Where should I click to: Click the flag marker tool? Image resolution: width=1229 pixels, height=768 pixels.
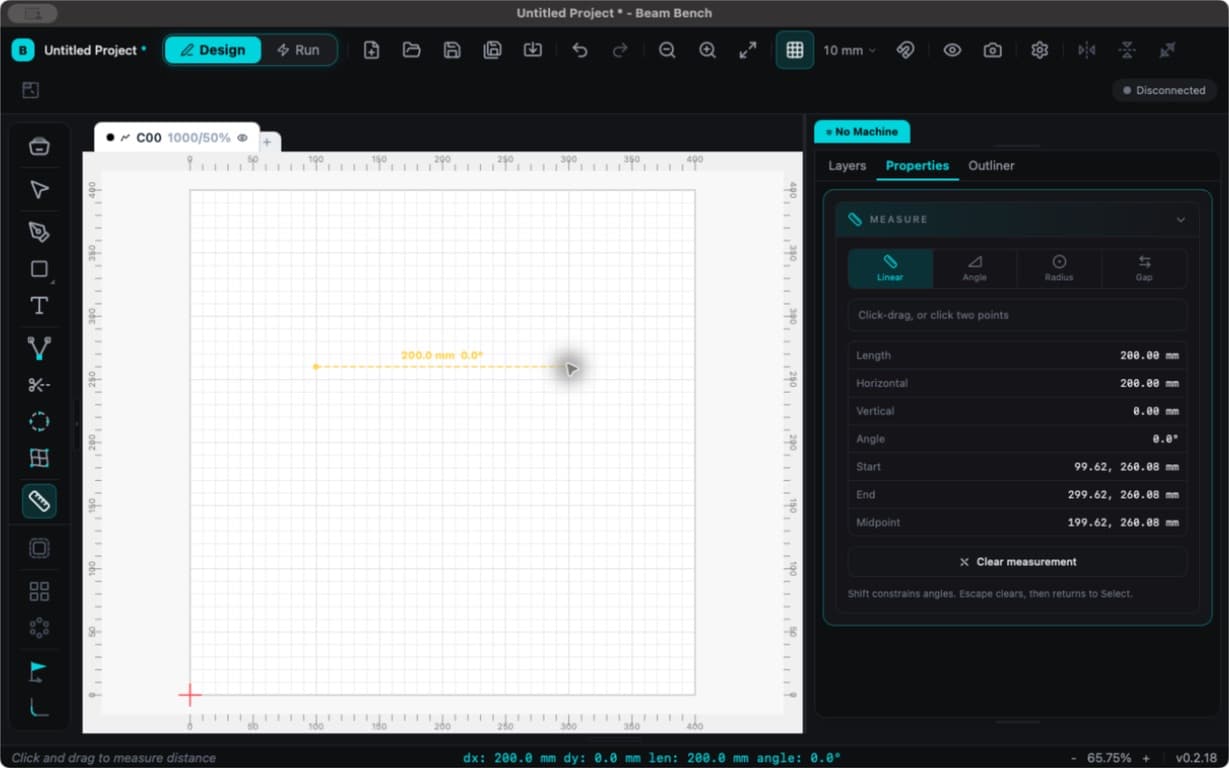click(39, 670)
